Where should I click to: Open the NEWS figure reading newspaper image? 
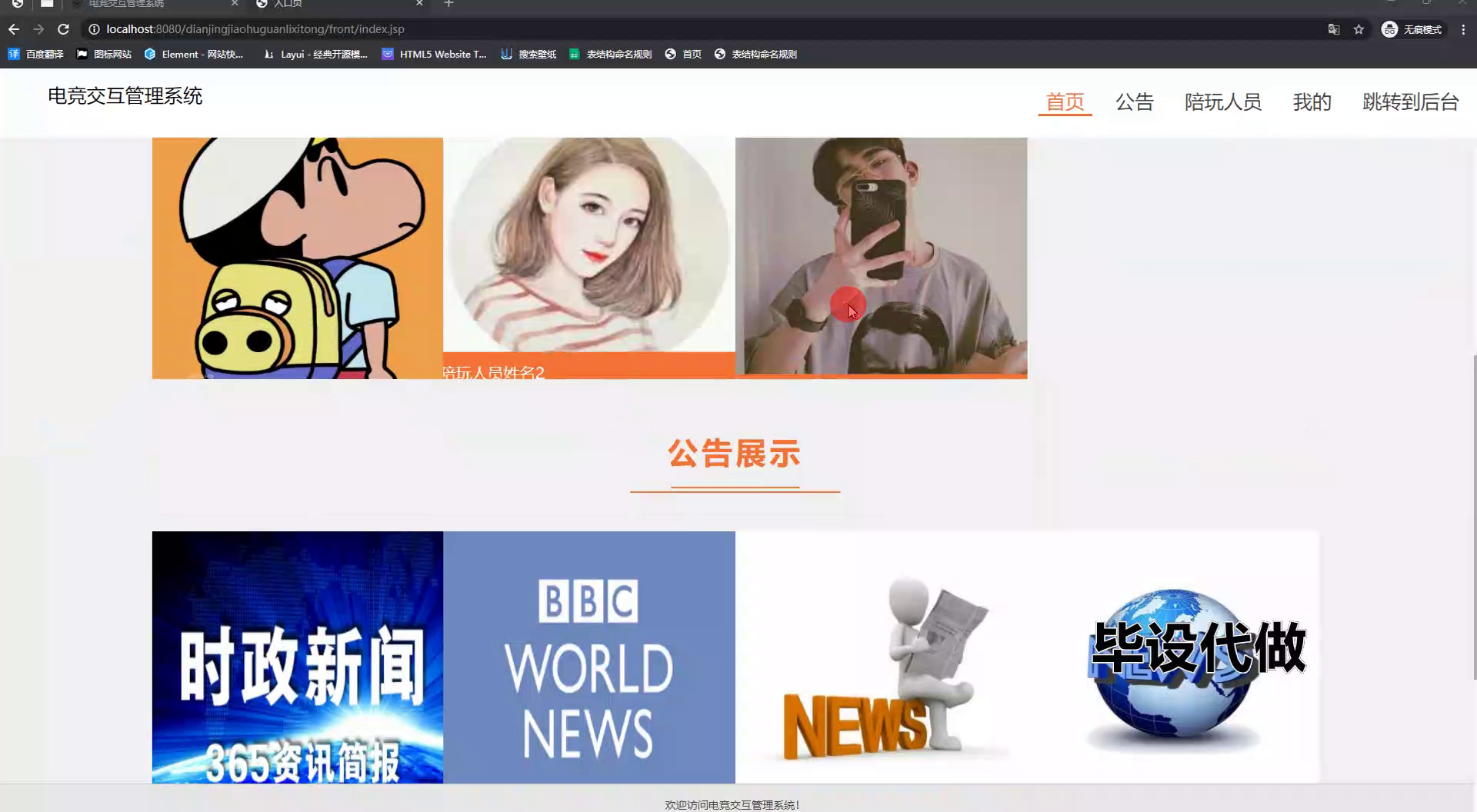coord(882,657)
